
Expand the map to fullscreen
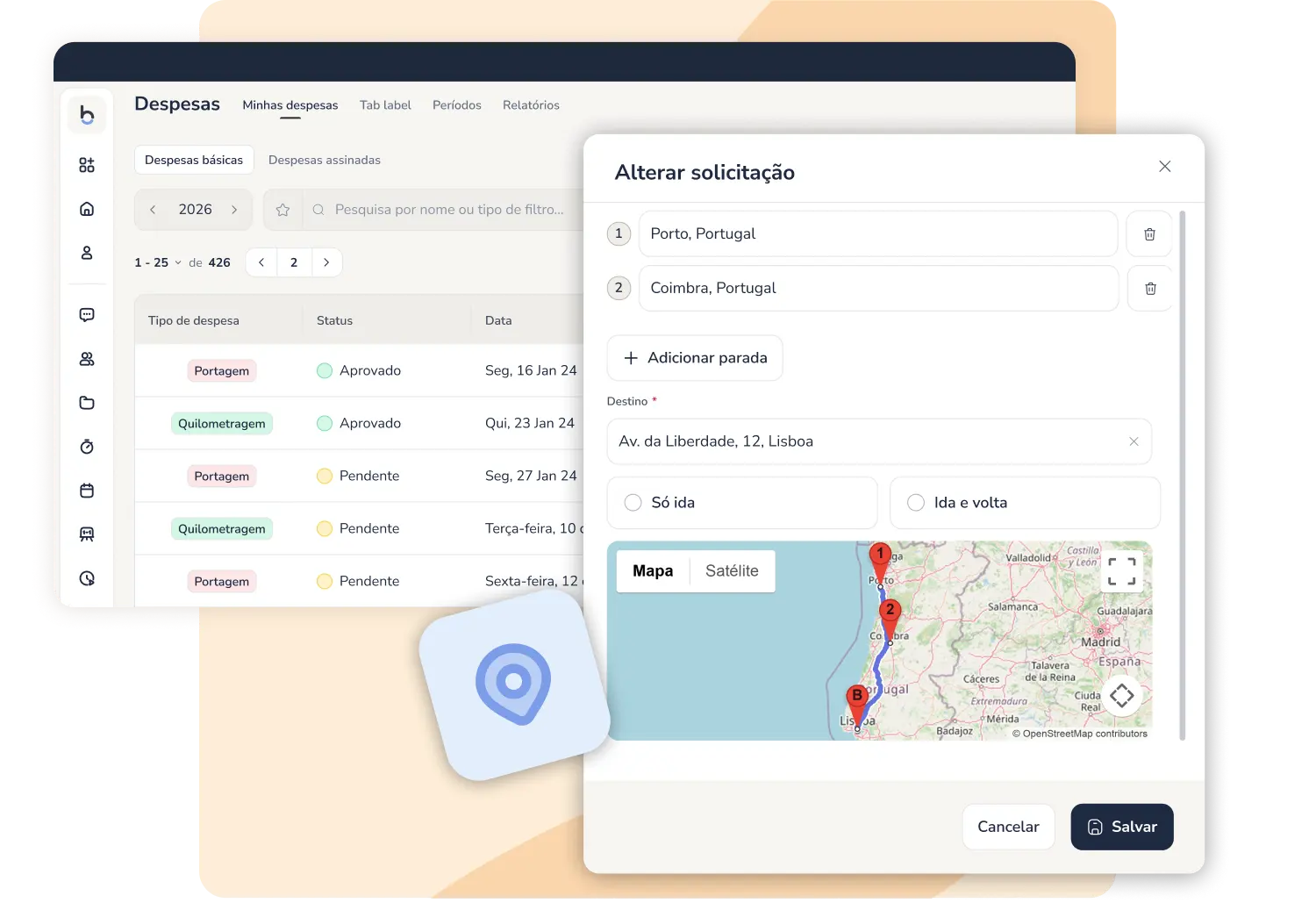1121,571
